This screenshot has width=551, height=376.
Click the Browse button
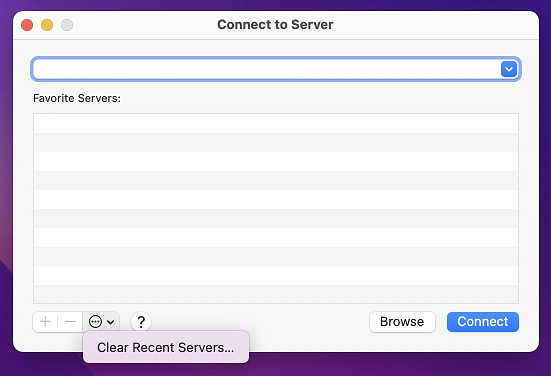pos(402,322)
